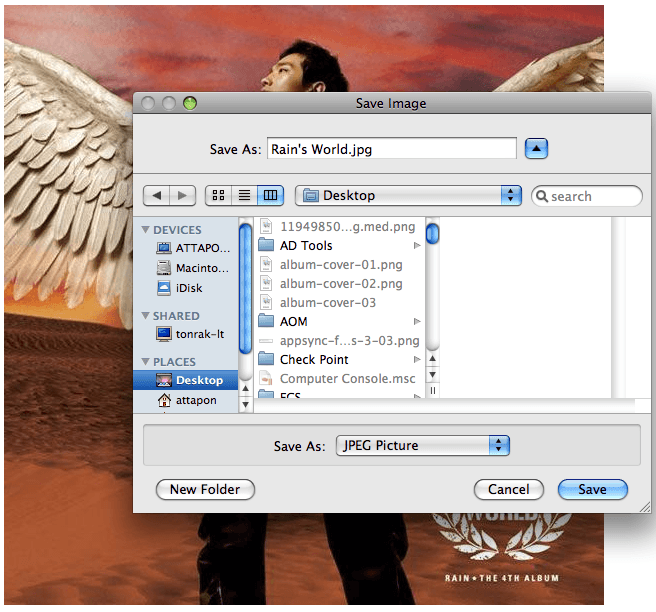656x612 pixels.
Task: Select the "AOM" folder name
Action: coord(293,321)
